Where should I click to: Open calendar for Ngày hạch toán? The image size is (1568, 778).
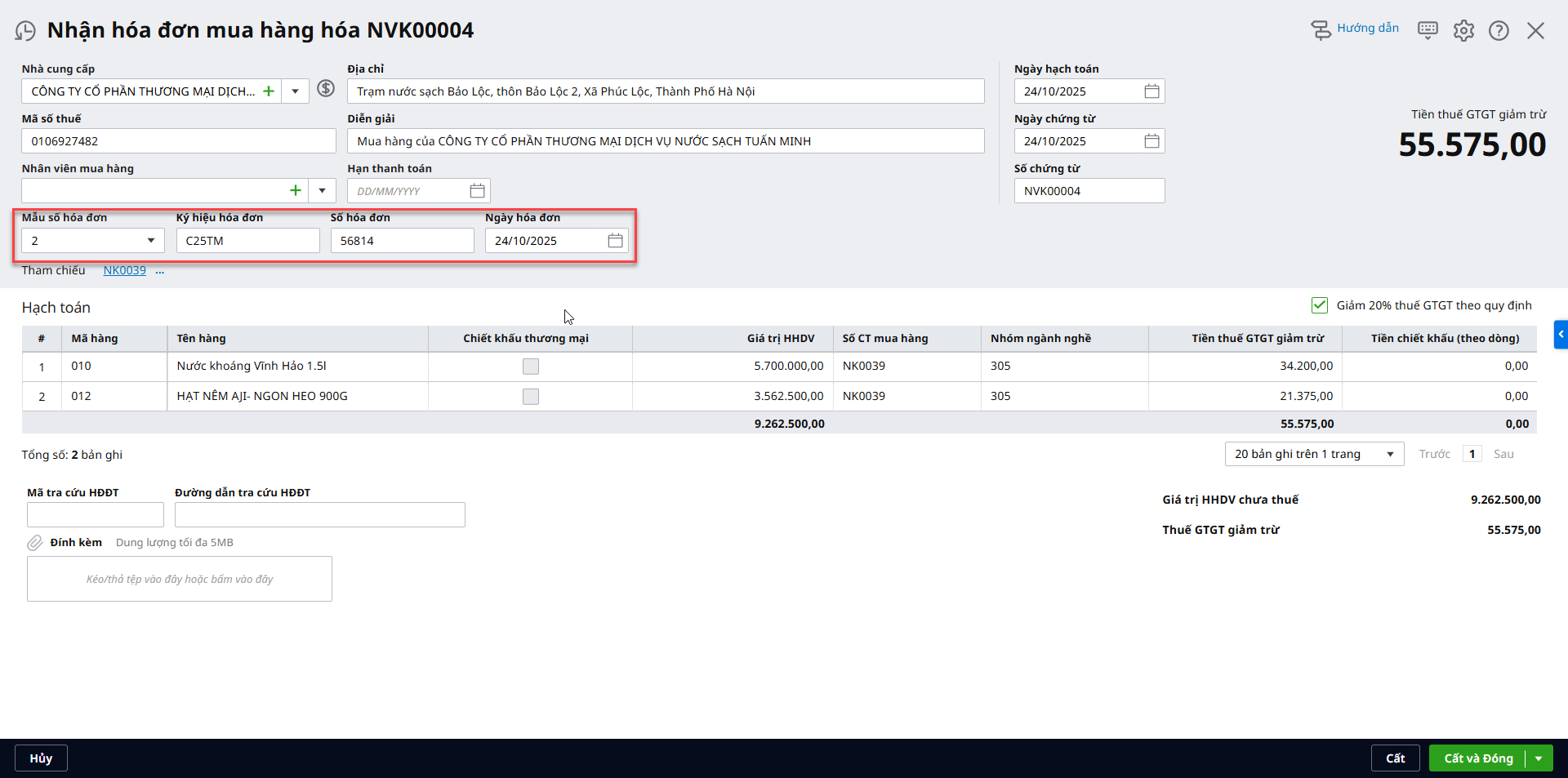(x=1151, y=91)
